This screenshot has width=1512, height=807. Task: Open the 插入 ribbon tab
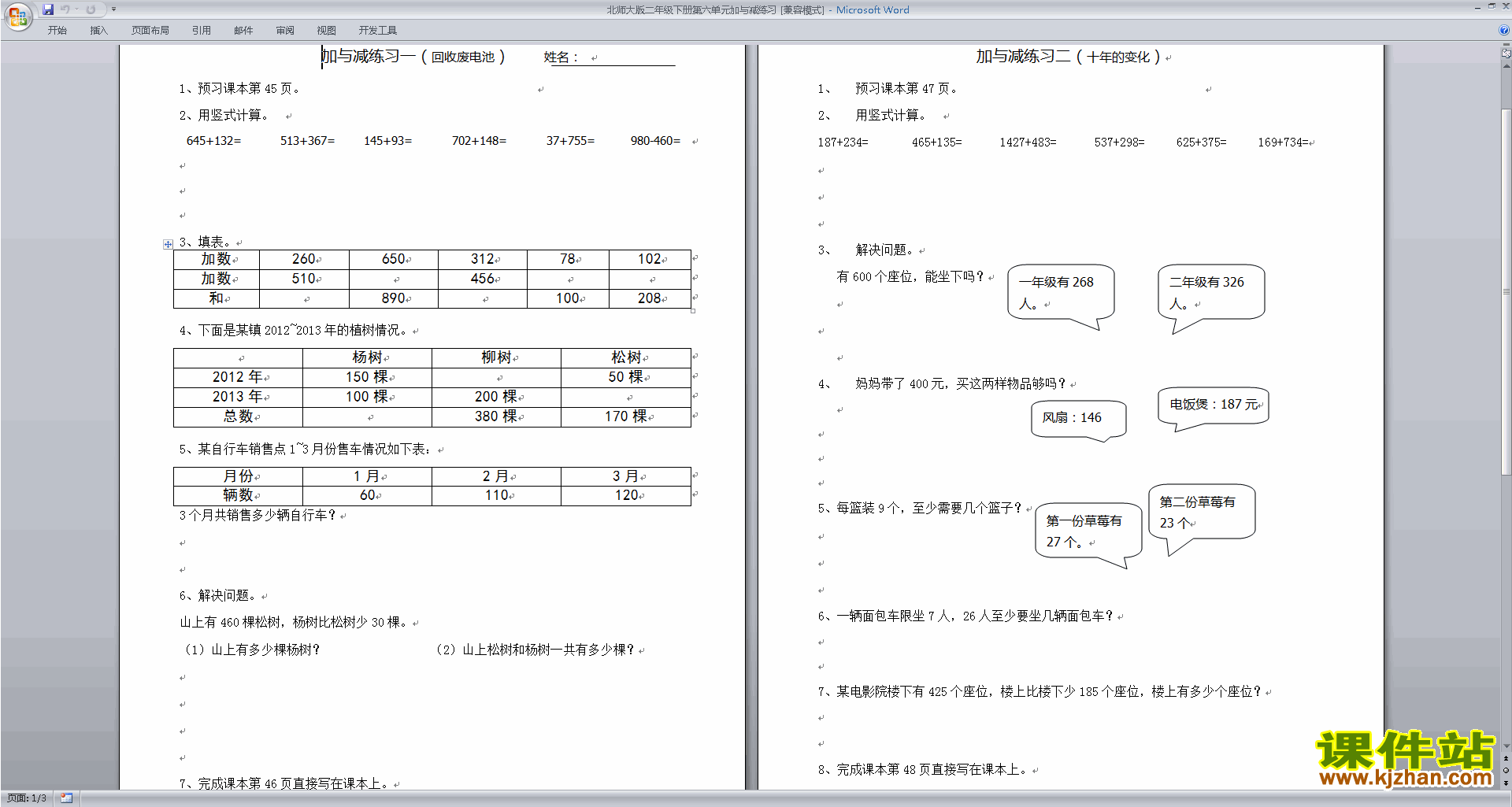(98, 30)
